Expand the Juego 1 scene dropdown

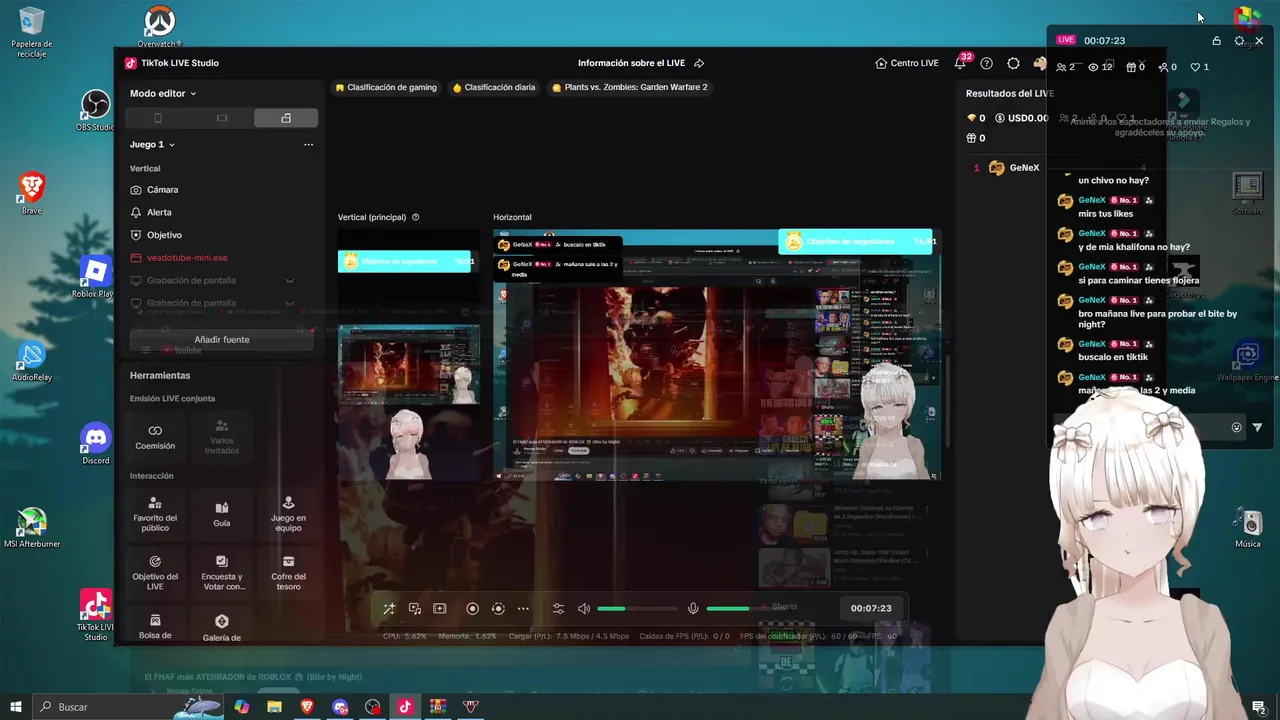click(152, 144)
